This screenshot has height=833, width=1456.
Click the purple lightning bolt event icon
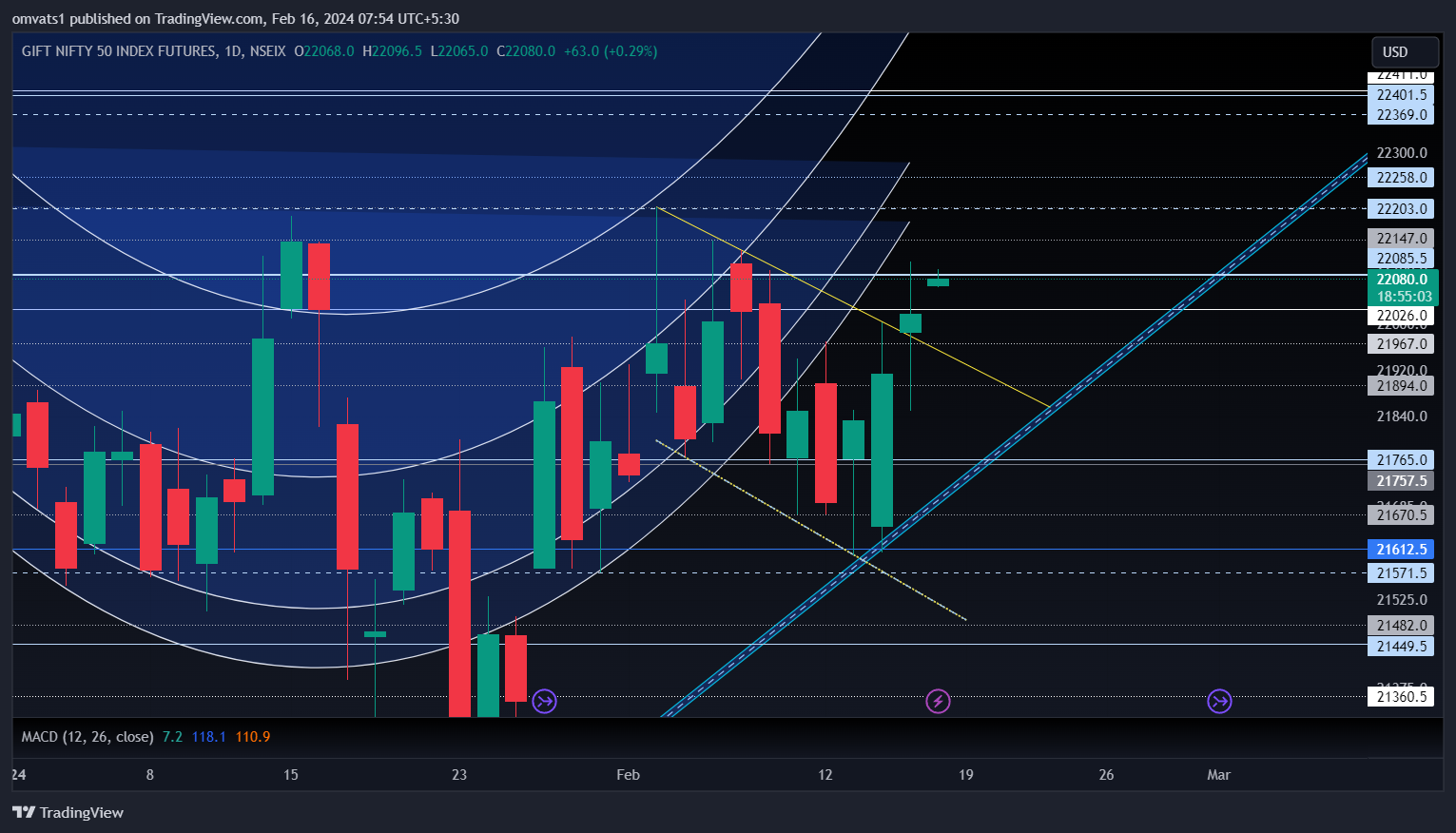[x=939, y=702]
